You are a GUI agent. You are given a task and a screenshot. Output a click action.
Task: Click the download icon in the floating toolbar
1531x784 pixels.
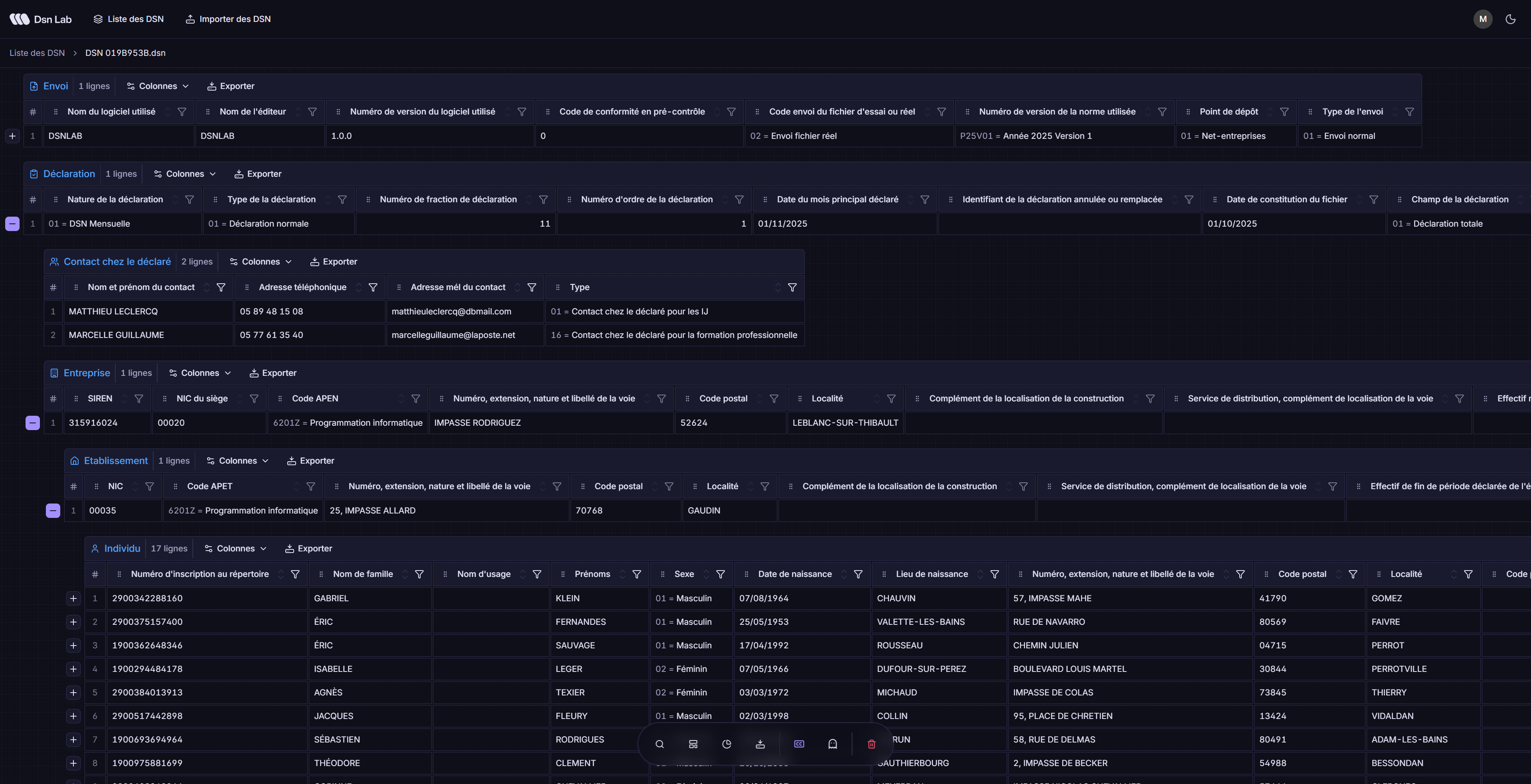point(760,744)
